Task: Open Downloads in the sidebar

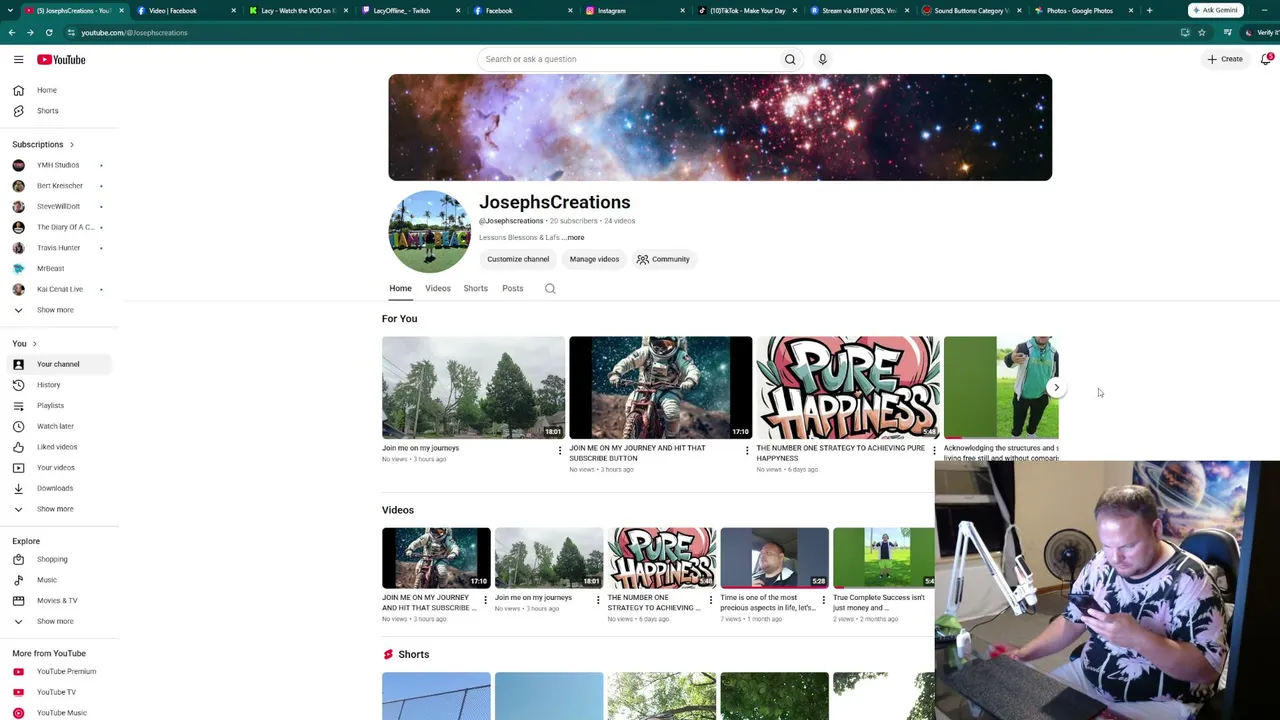Action: click(58, 488)
